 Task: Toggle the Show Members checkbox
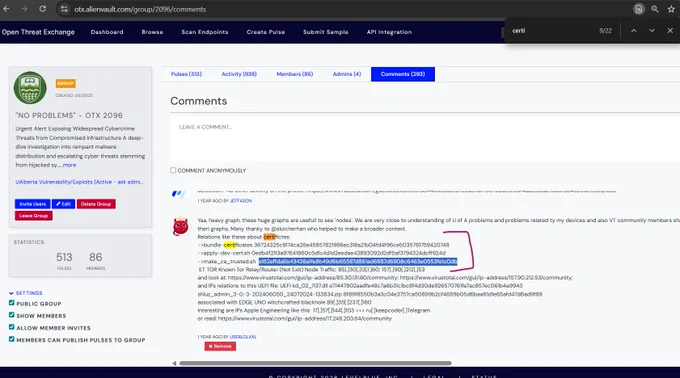12,315
